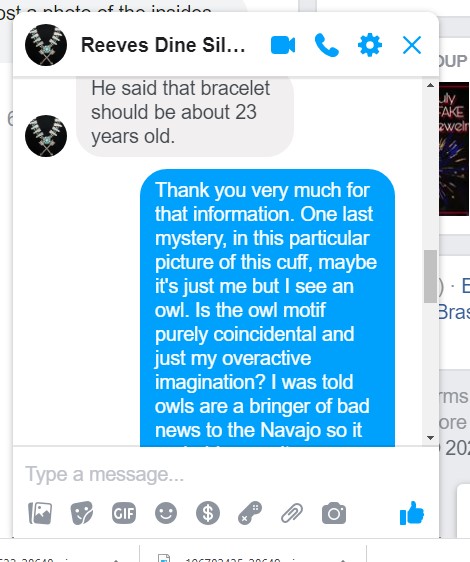Click the chat scrollbar down arrow

tap(431, 438)
